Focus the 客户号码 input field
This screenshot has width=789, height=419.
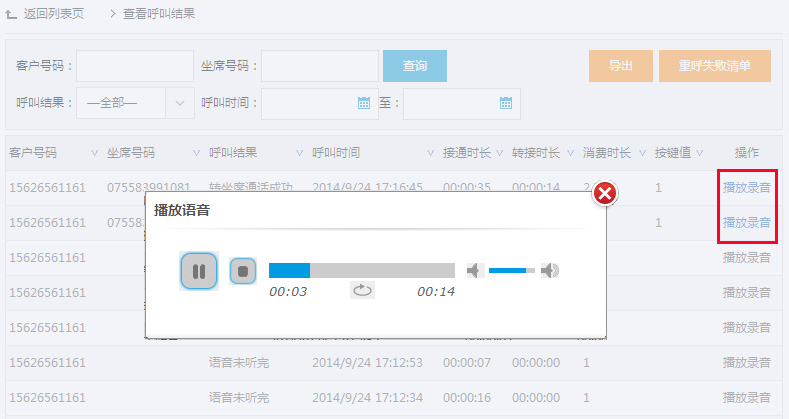coord(135,66)
